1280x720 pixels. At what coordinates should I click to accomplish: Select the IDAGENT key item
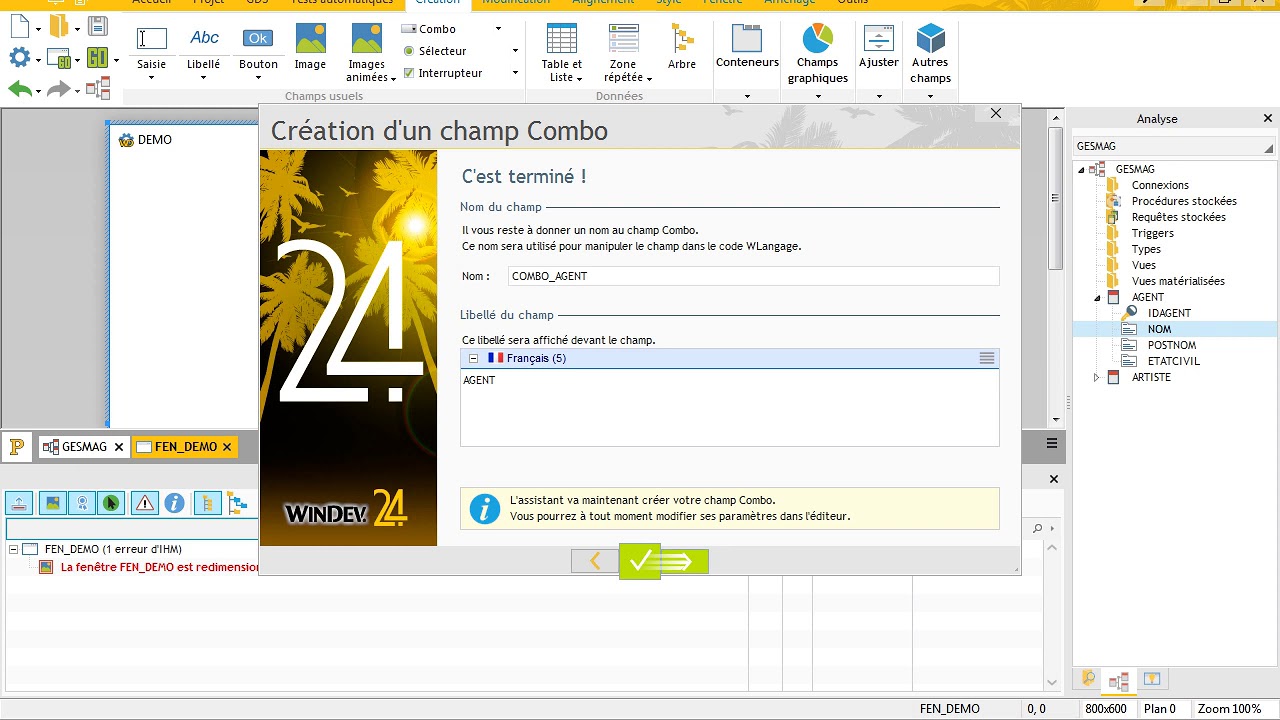pyautogui.click(x=1169, y=313)
